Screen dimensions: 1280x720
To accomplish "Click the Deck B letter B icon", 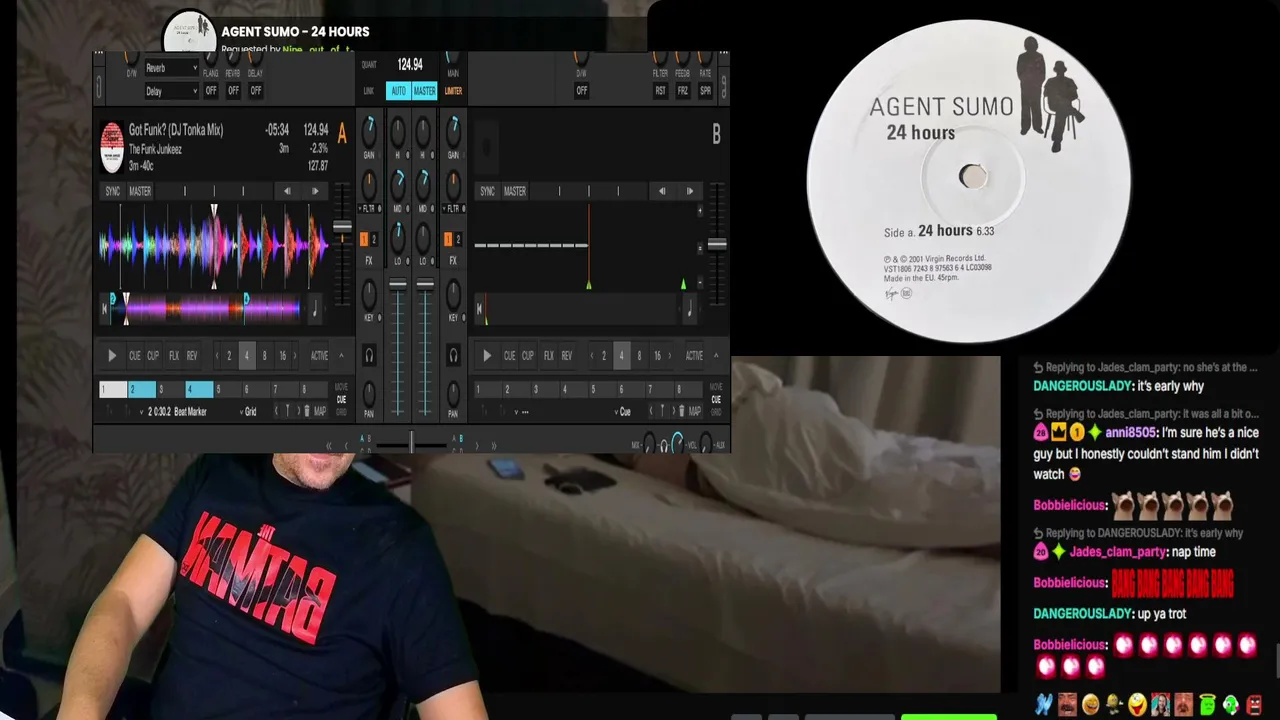I will [716, 134].
